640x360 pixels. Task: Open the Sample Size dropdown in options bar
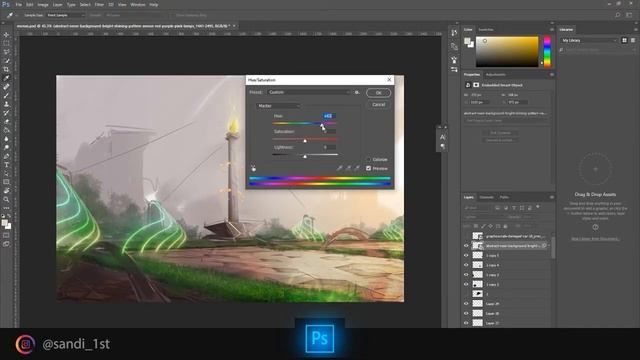[66, 15]
